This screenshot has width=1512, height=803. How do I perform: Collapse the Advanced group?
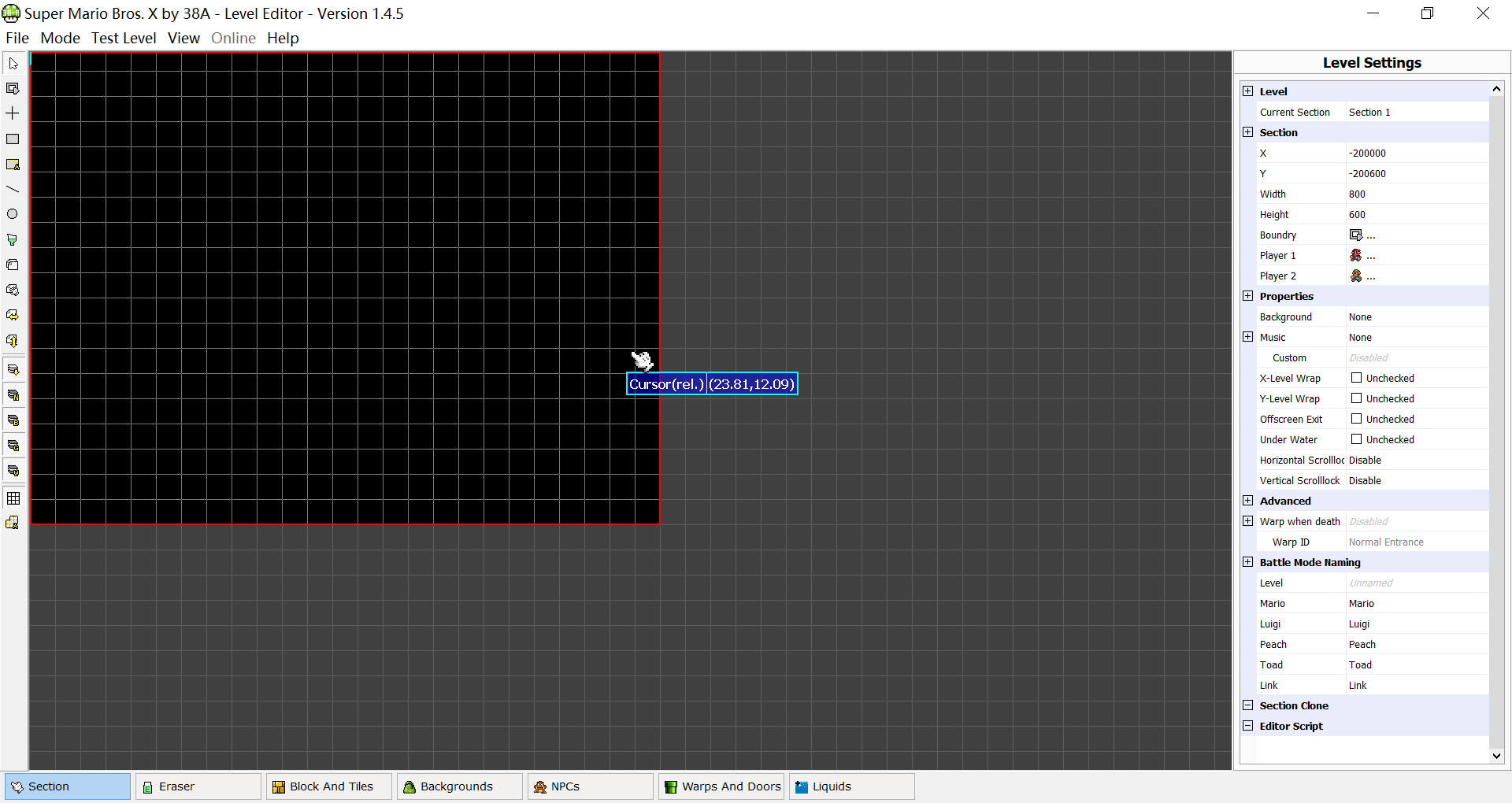coord(1248,501)
